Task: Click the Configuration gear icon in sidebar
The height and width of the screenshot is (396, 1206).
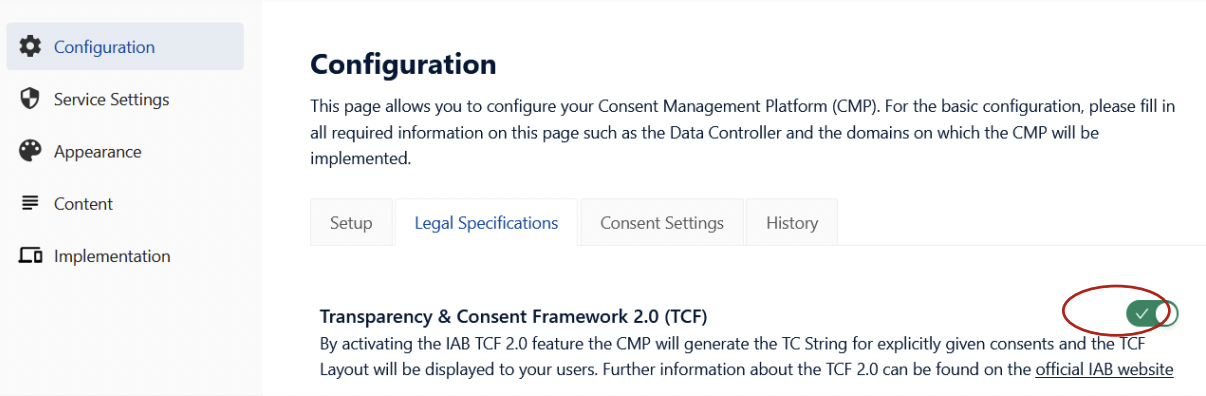Action: pos(31,47)
